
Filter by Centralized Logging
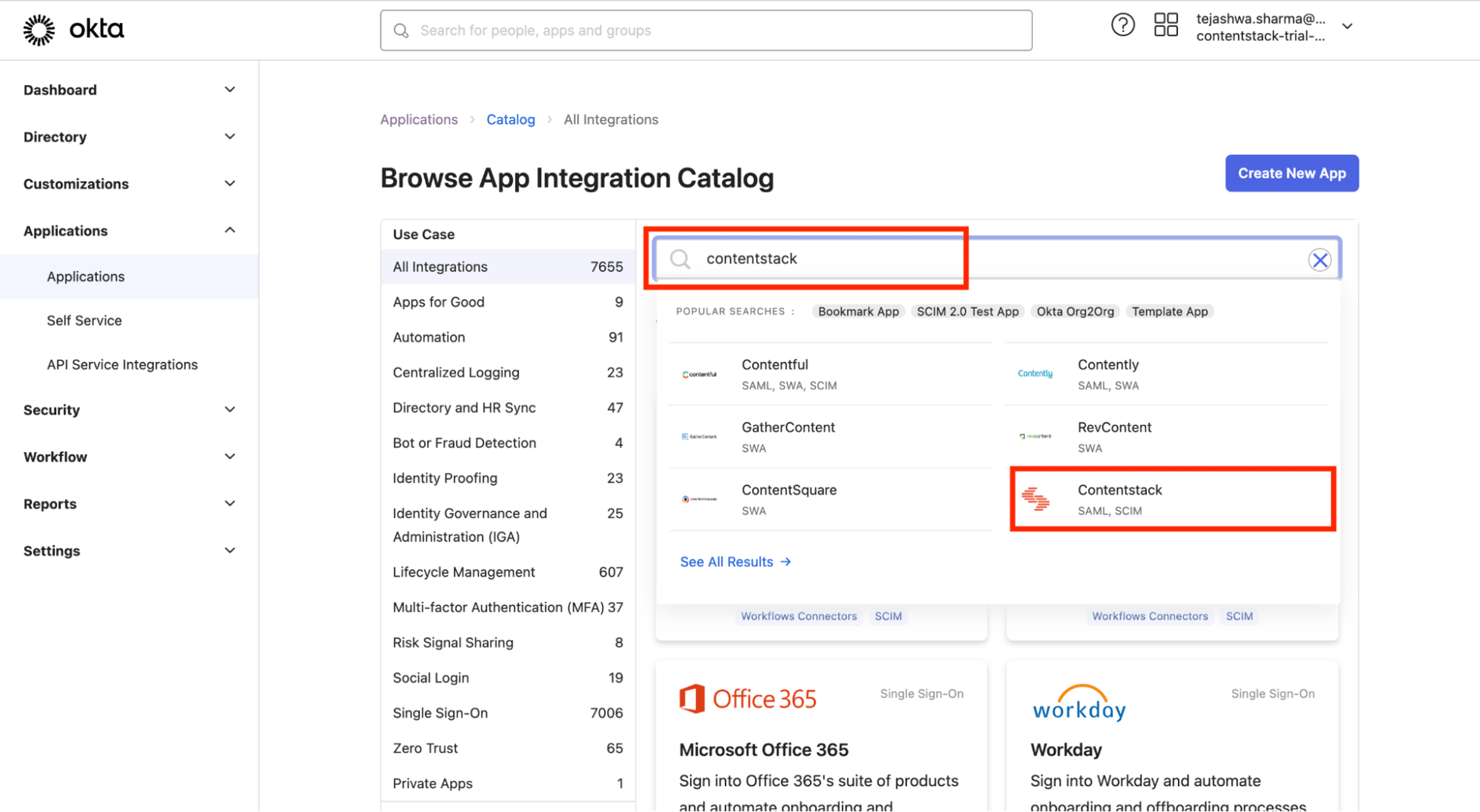507,372
